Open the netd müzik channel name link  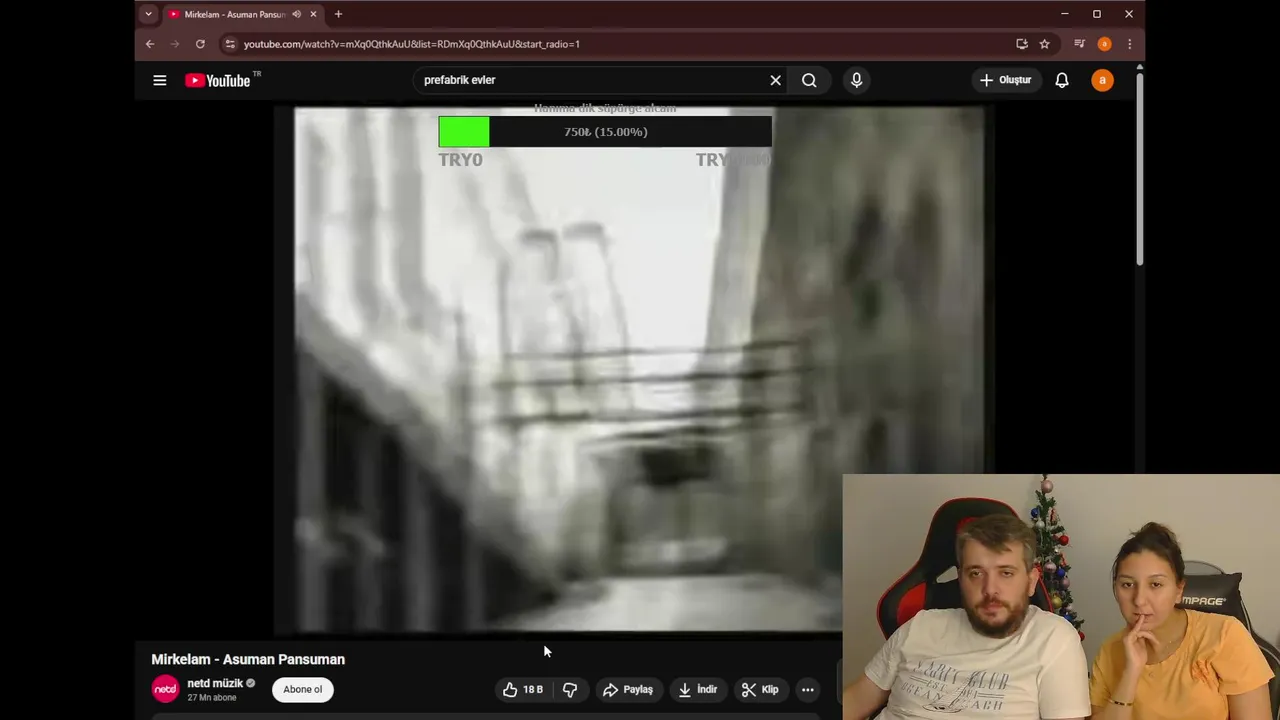pos(215,683)
